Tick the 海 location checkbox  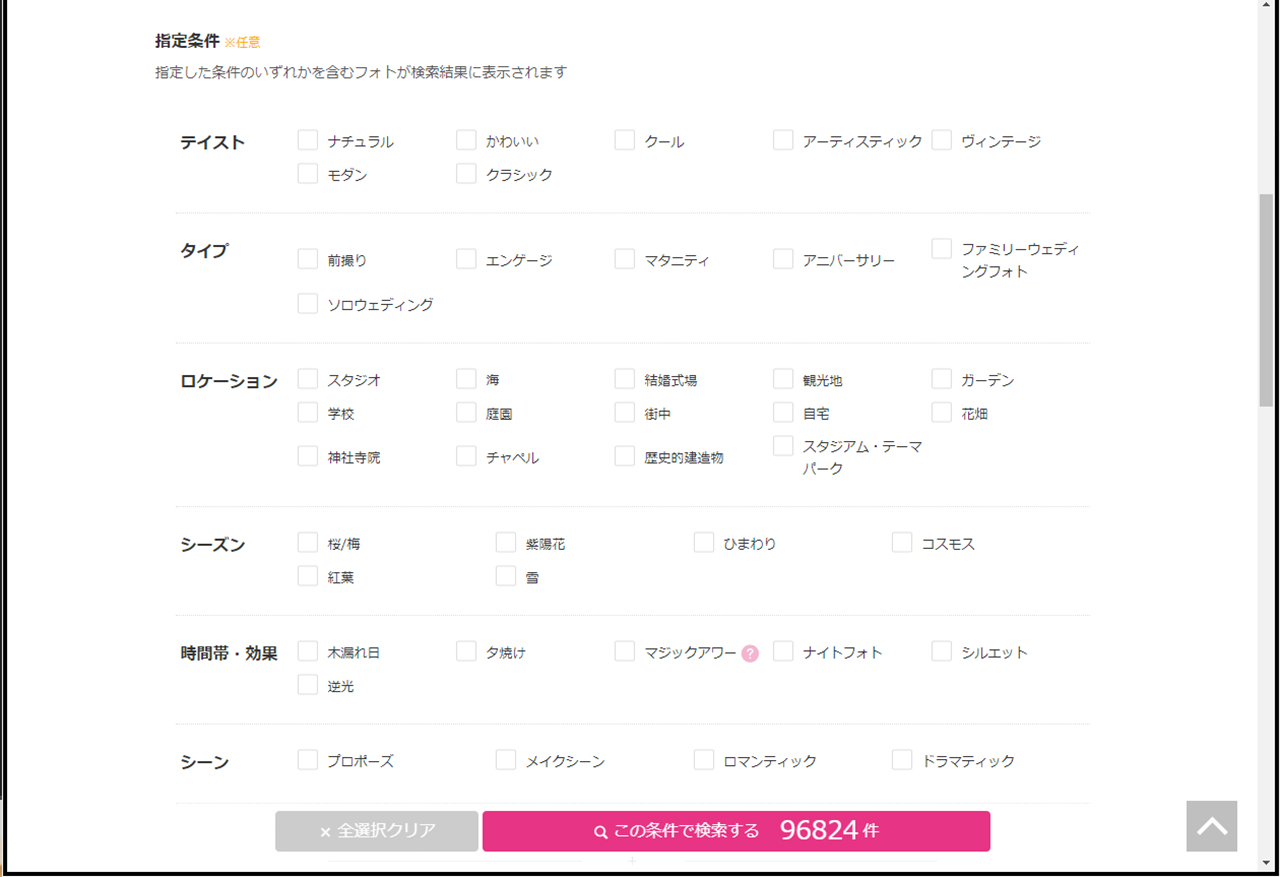tap(466, 379)
